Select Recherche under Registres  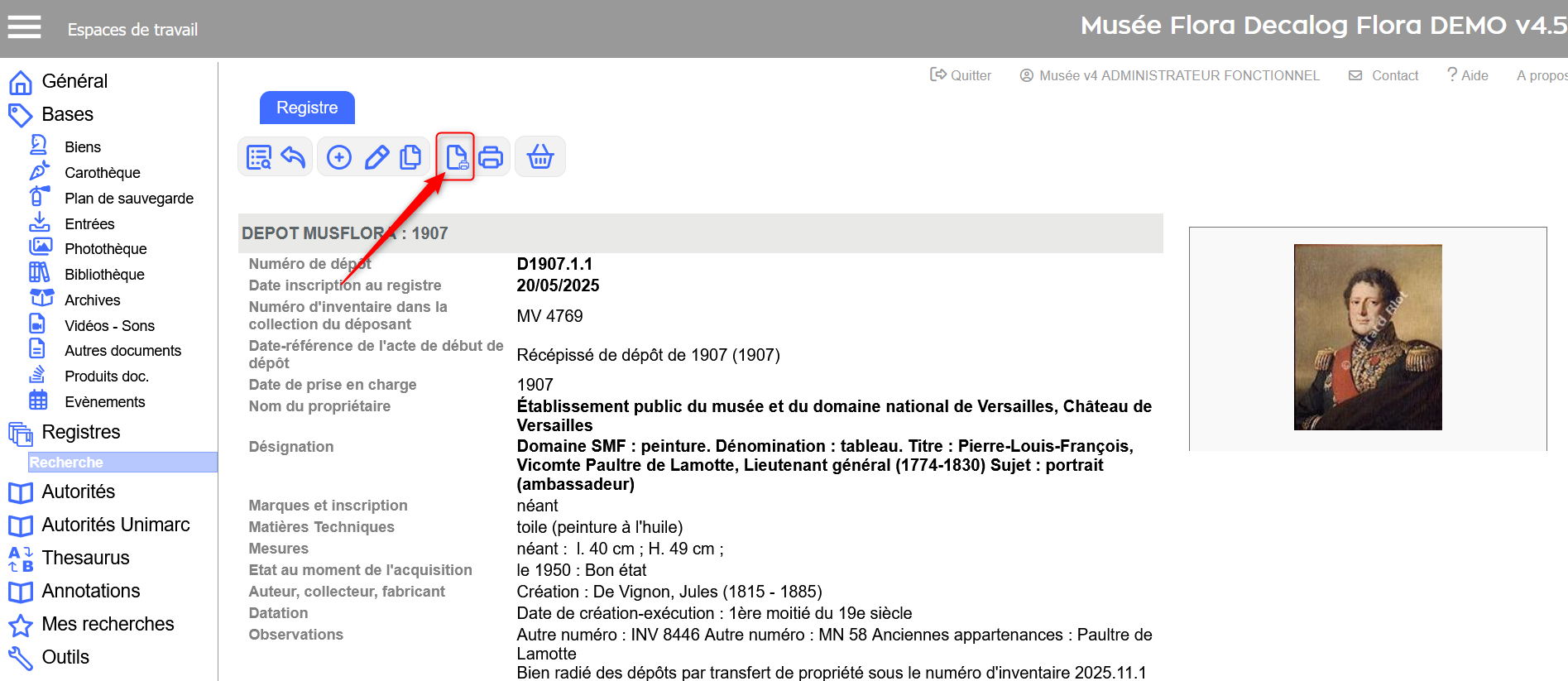point(66,463)
